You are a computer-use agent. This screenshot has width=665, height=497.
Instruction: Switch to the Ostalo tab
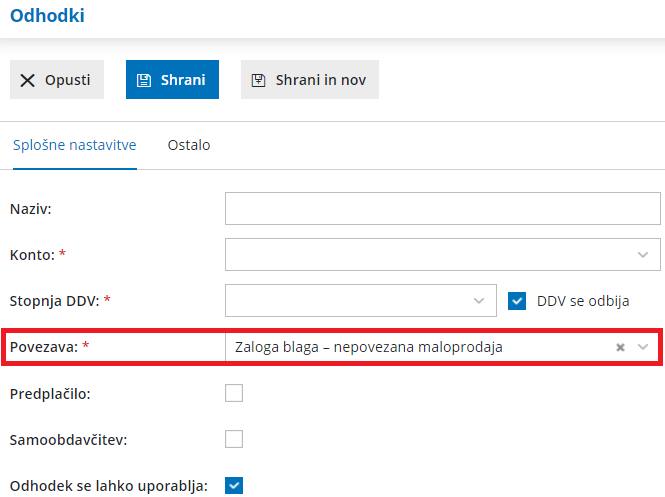(x=189, y=145)
